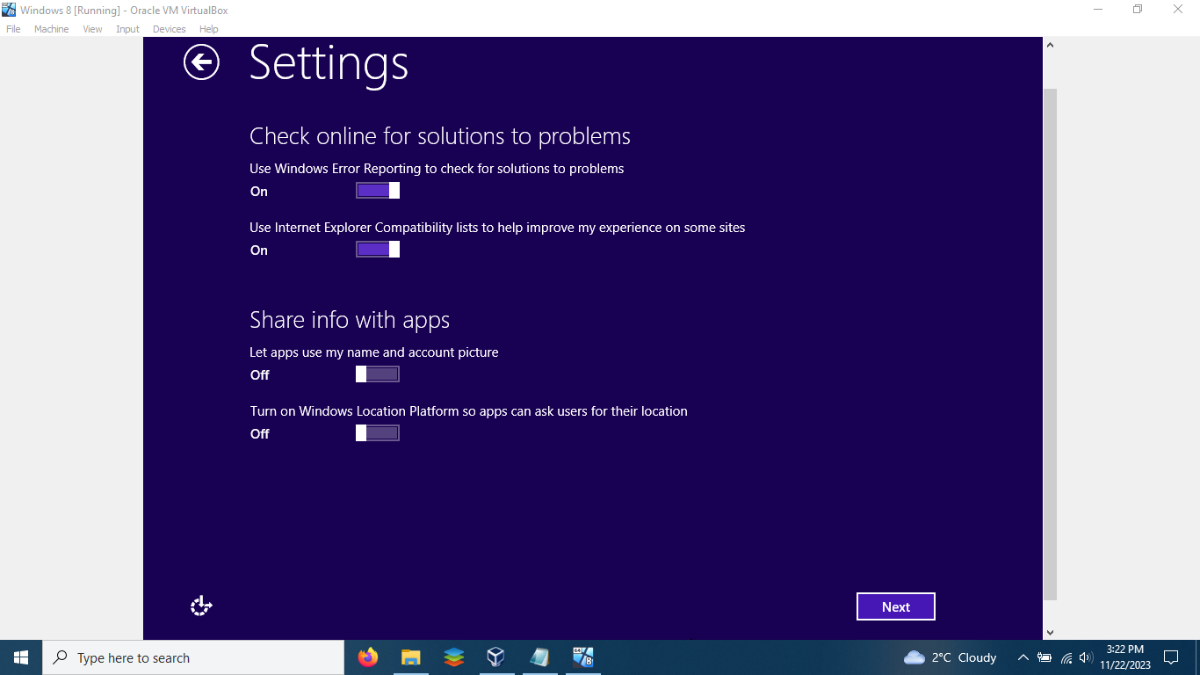Click the scrollbar up arrow
1200x675 pixels.
[1050, 45]
